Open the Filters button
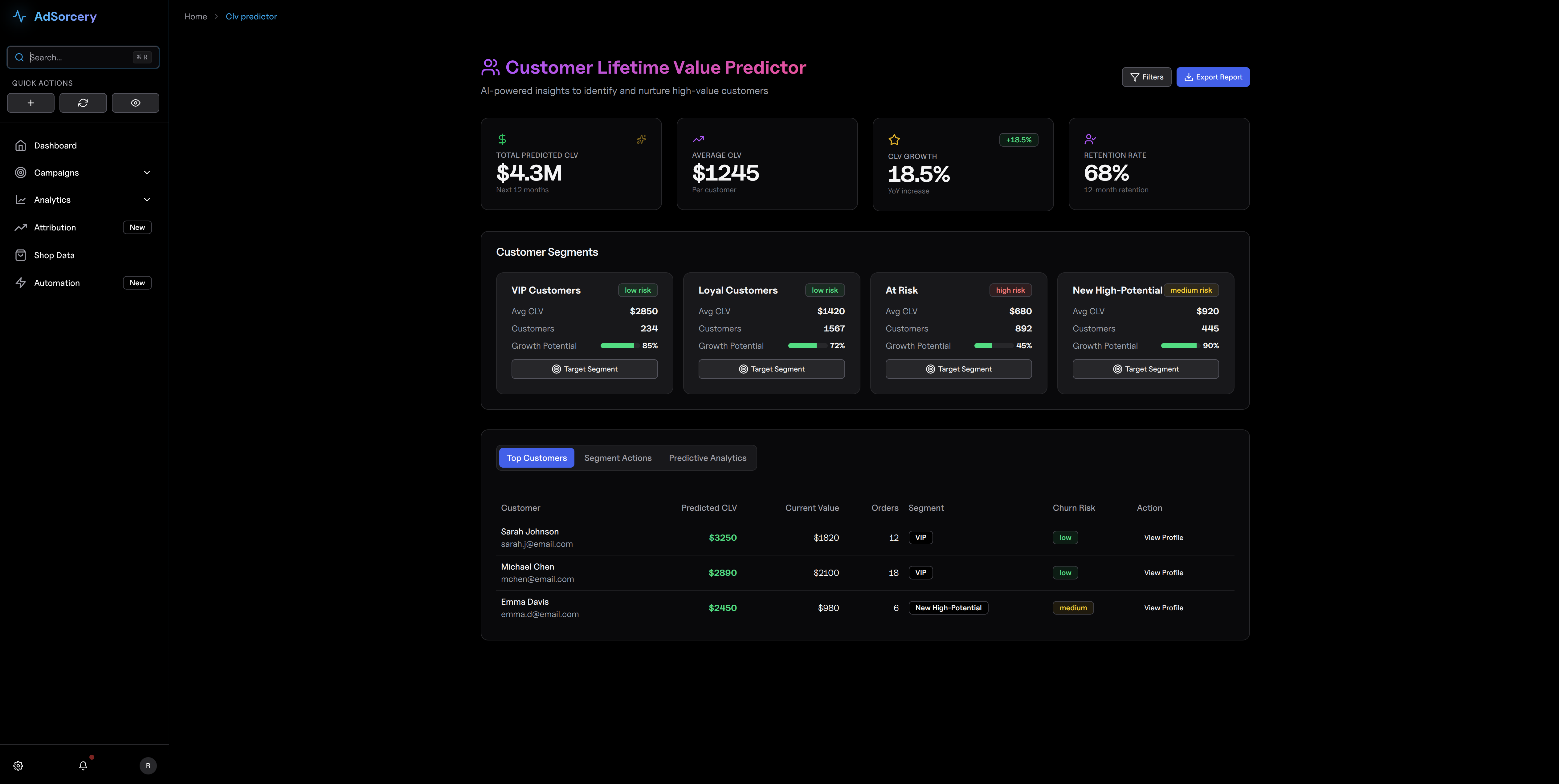Screen dimensions: 1559x784 click(1147, 77)
